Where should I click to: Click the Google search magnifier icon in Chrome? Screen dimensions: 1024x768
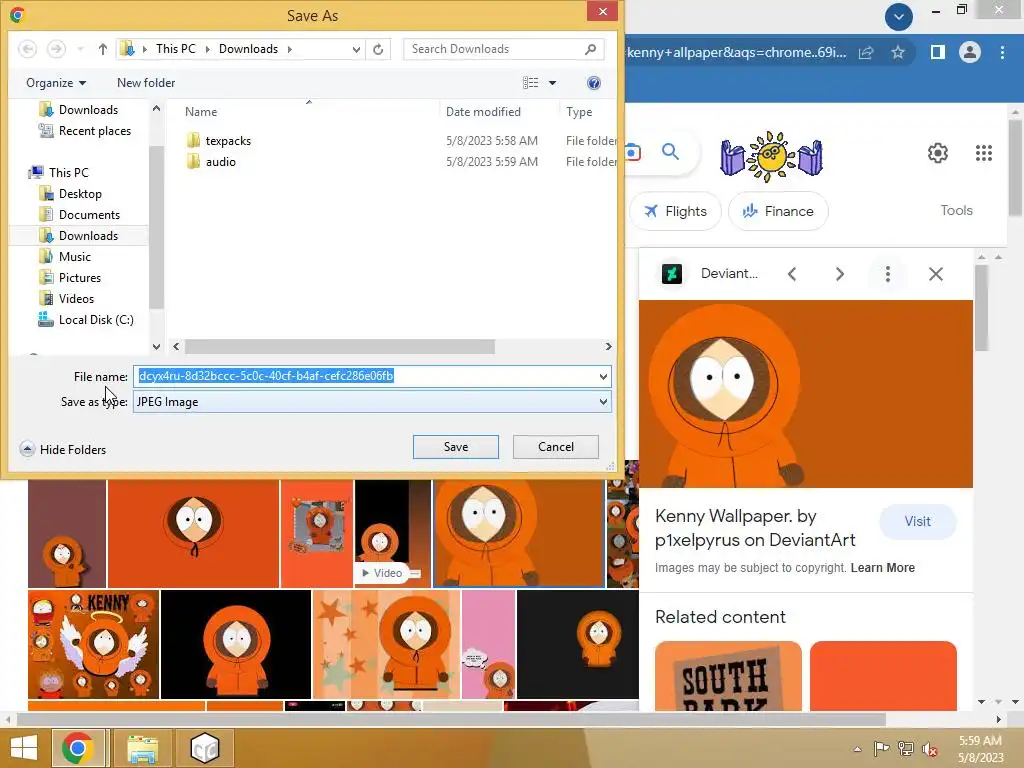point(670,152)
